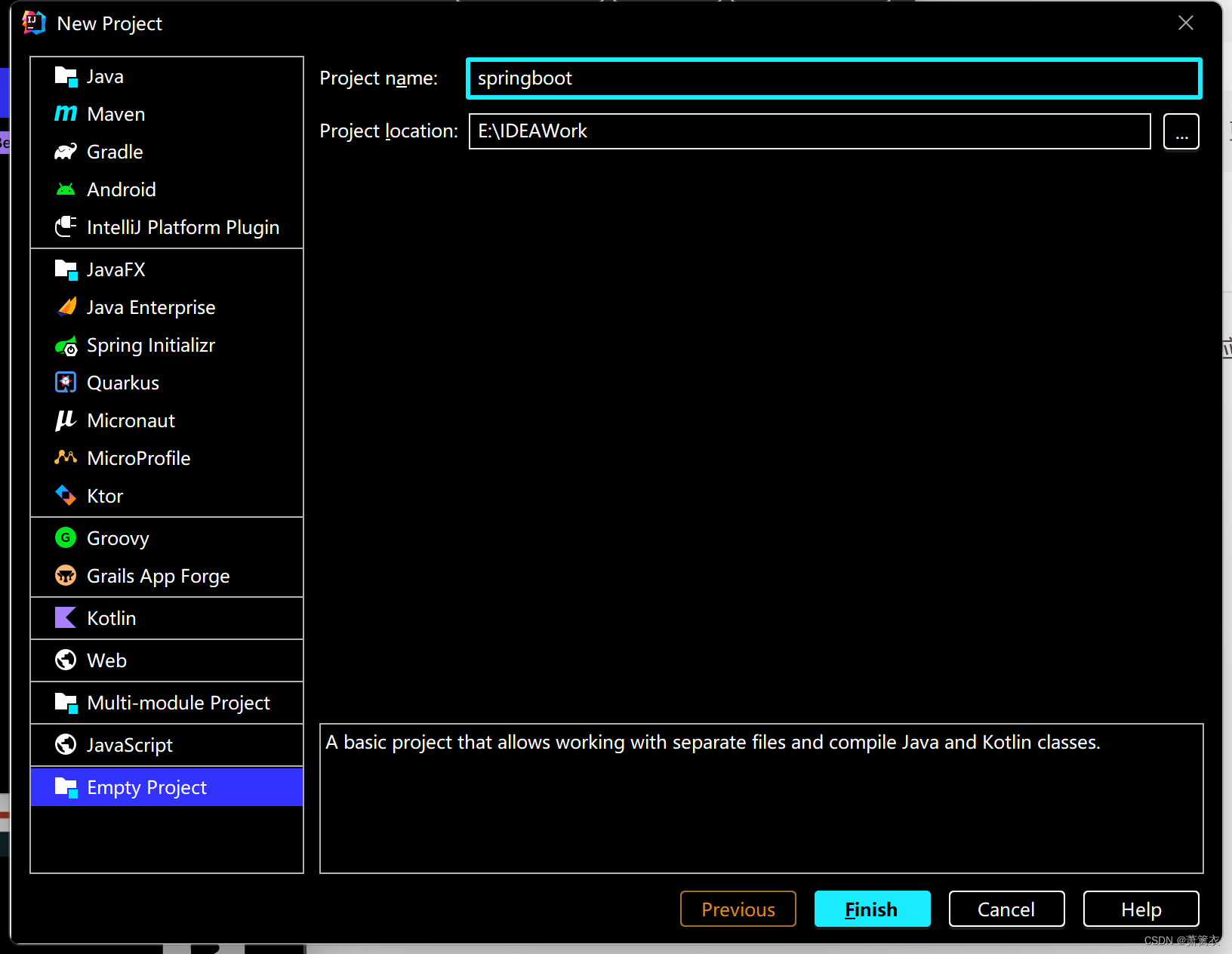Click the Empty Project folder icon
Image resolution: width=1232 pixels, height=954 pixels.
pos(66,787)
